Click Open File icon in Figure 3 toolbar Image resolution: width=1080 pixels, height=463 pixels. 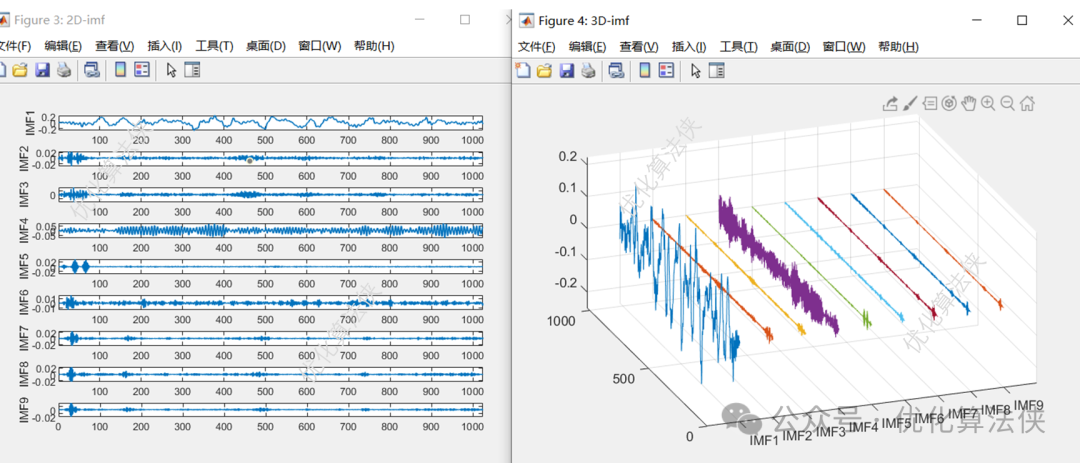coord(19,70)
